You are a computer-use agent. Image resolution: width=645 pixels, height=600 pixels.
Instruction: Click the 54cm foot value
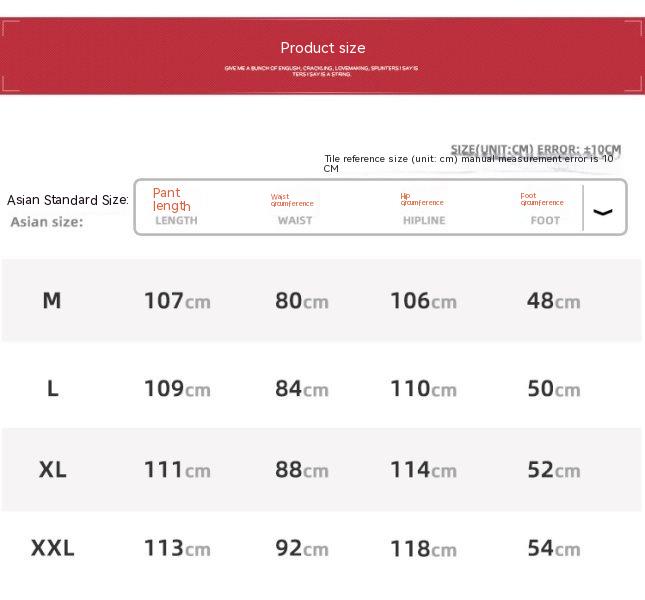[553, 548]
